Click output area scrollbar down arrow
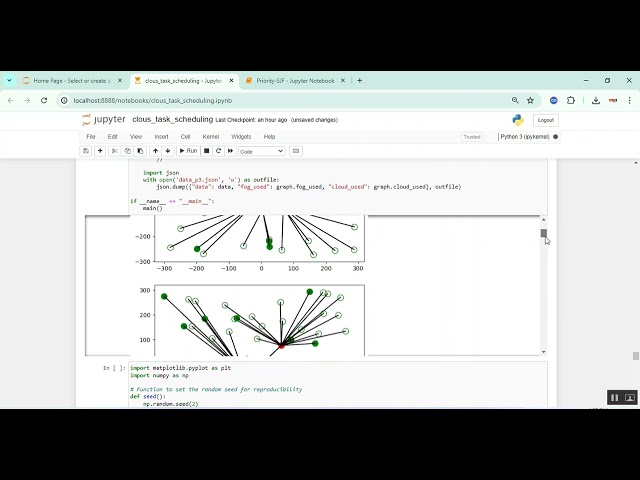Image resolution: width=640 pixels, height=480 pixels. [544, 352]
